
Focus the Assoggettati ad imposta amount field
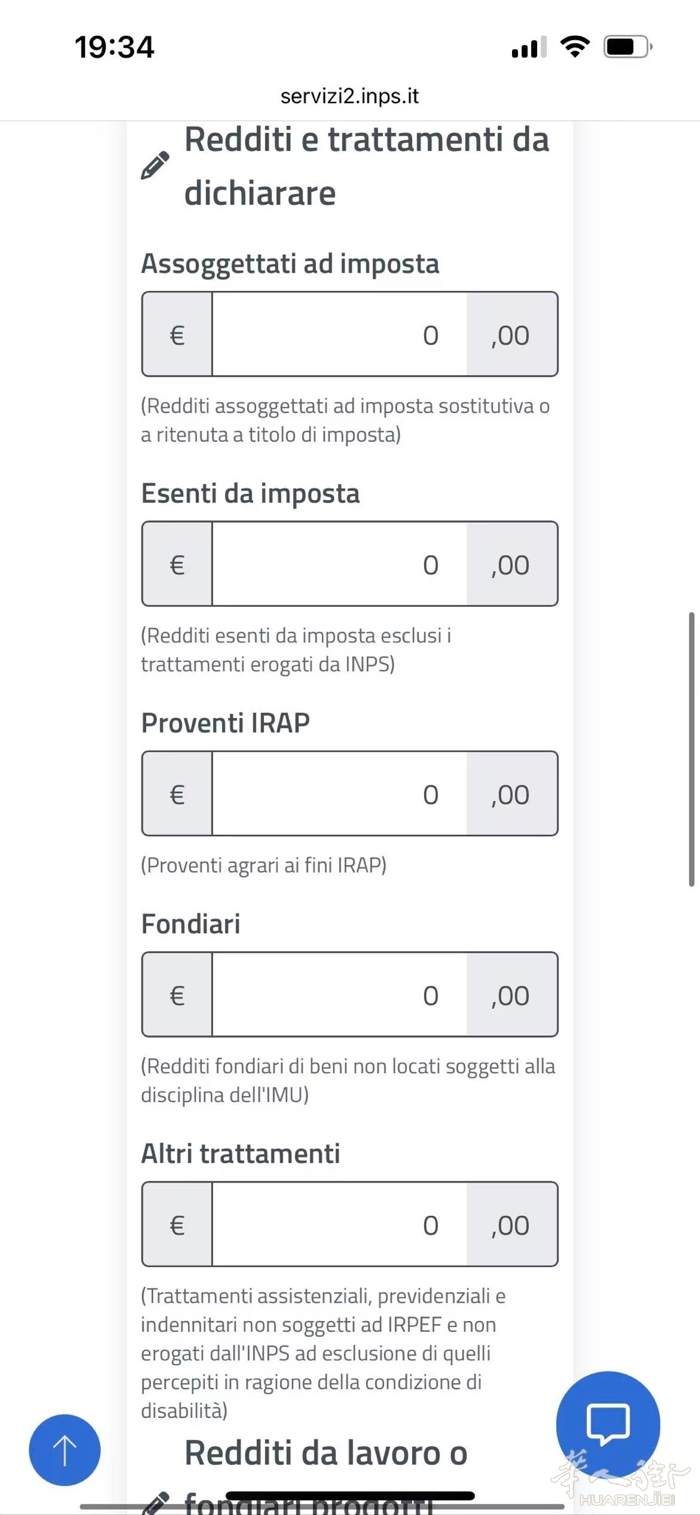click(339, 335)
